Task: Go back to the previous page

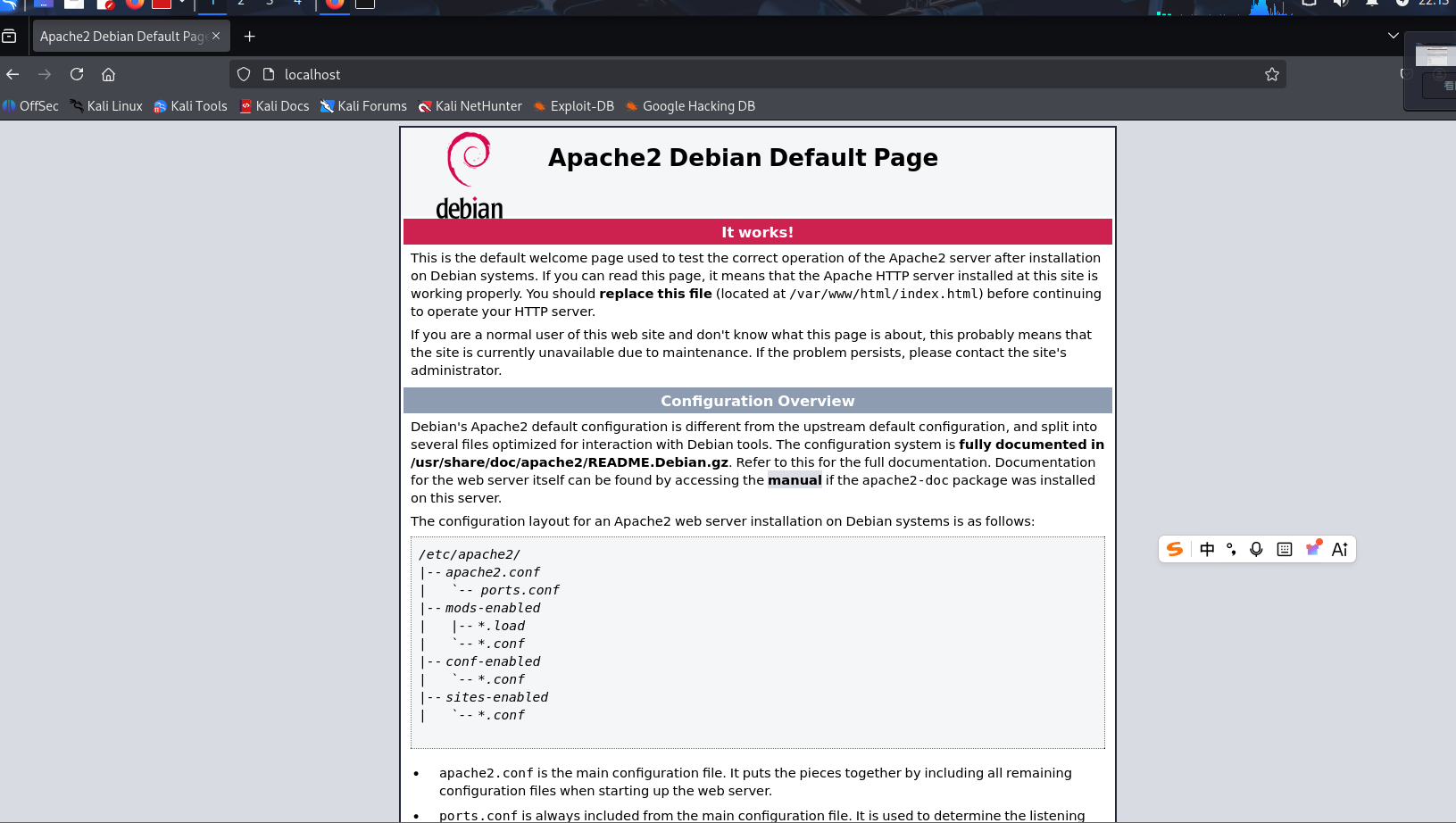Action: click(12, 74)
